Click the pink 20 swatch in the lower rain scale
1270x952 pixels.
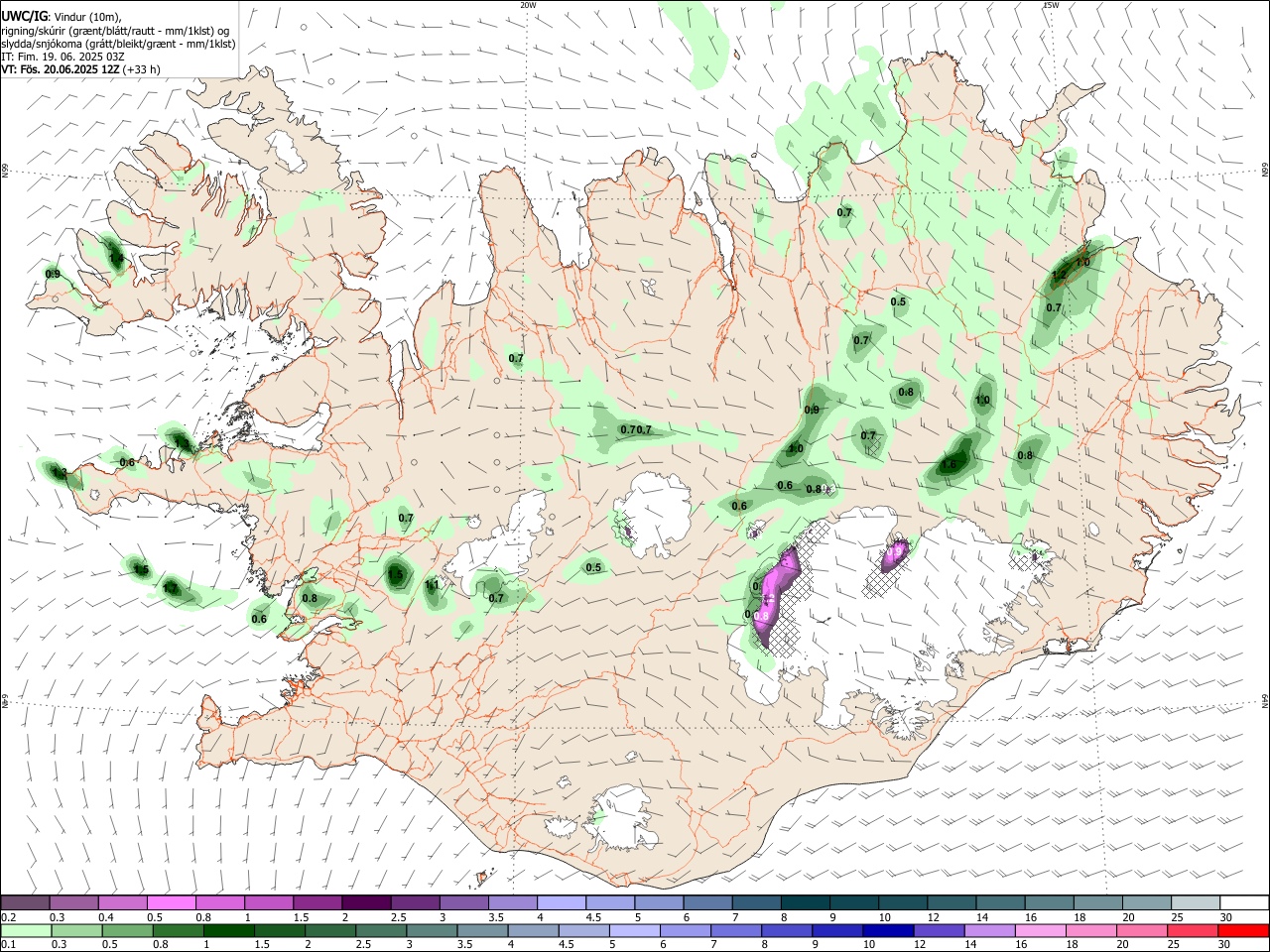[1141, 930]
